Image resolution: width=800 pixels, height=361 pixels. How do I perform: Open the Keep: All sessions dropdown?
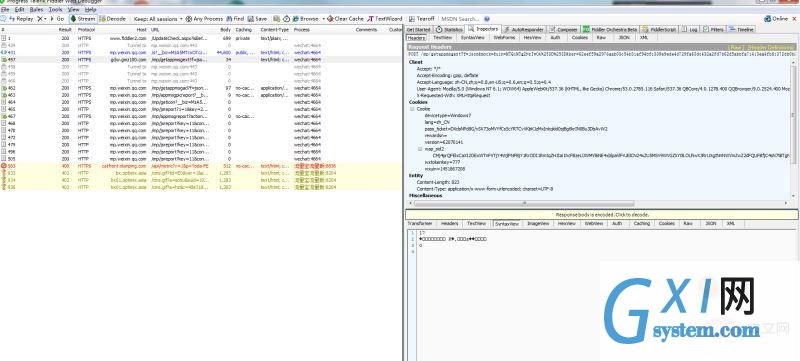(x=158, y=19)
